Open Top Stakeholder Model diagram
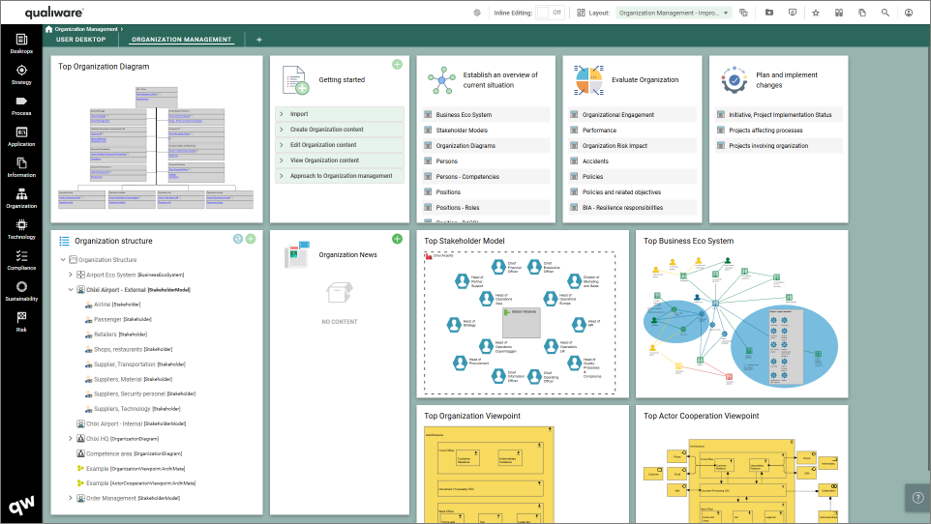The height and width of the screenshot is (524, 931). point(520,323)
